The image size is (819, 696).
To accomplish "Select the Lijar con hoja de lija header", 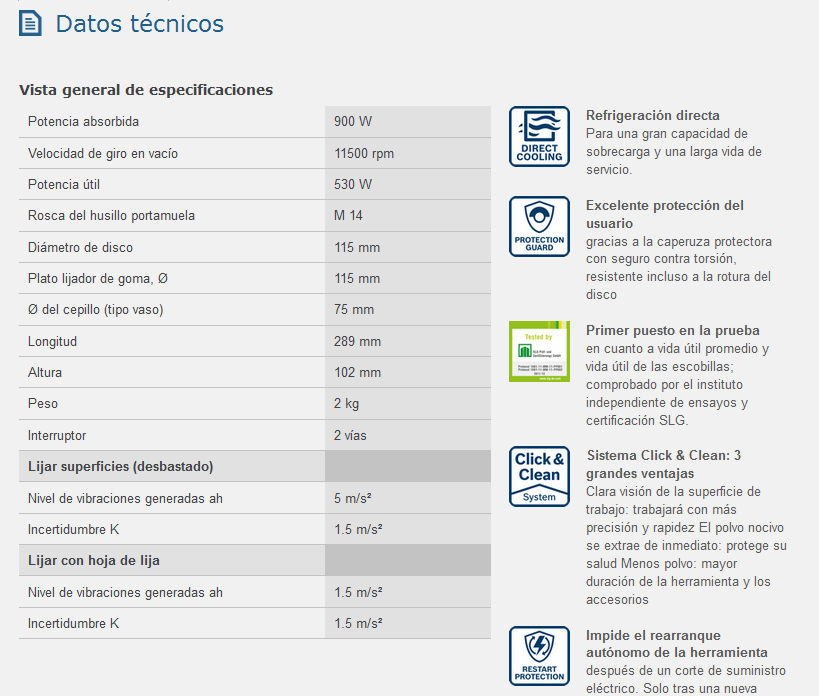I will pos(94,561).
